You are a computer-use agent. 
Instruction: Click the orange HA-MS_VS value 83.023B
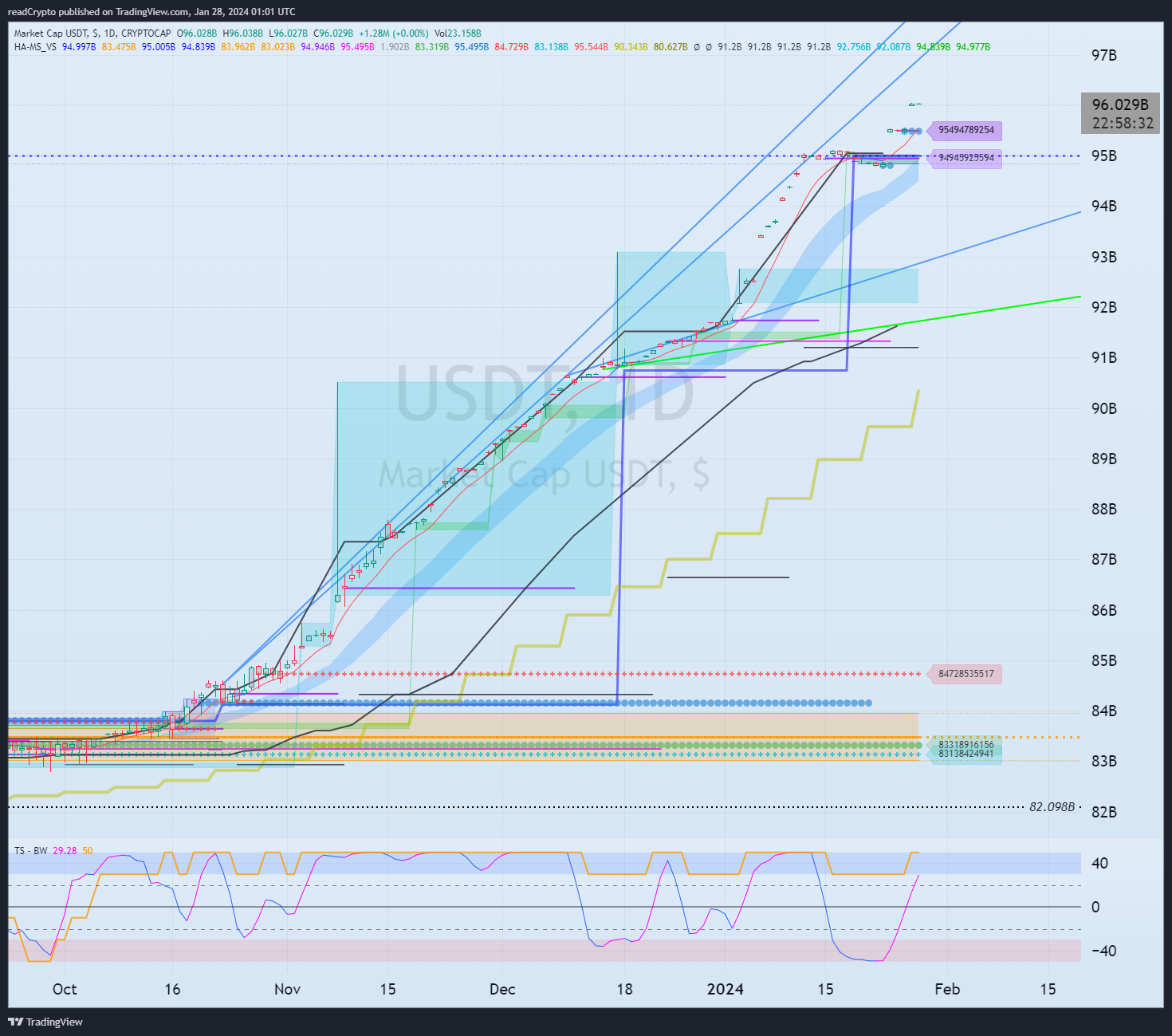tap(278, 47)
